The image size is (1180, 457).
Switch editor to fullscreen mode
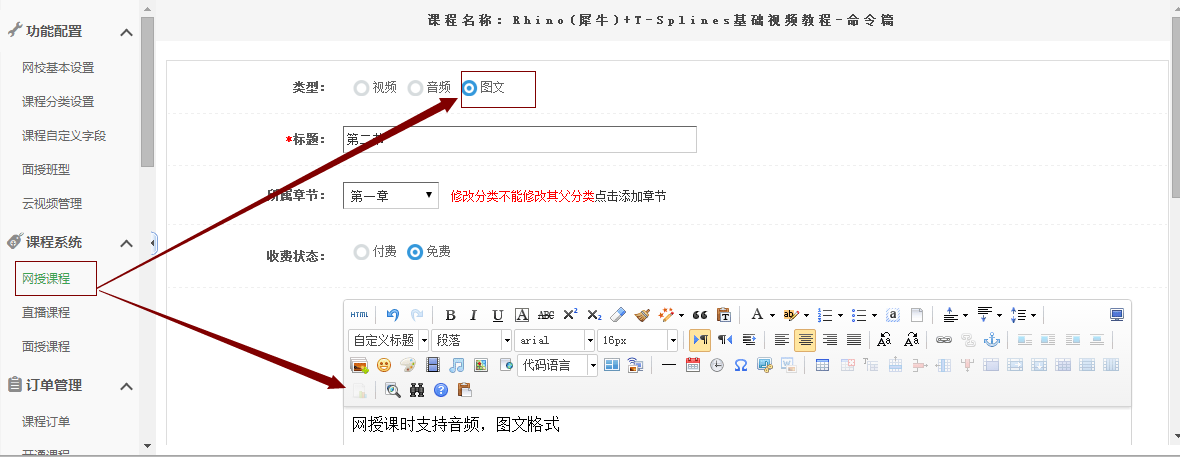tap(1117, 314)
